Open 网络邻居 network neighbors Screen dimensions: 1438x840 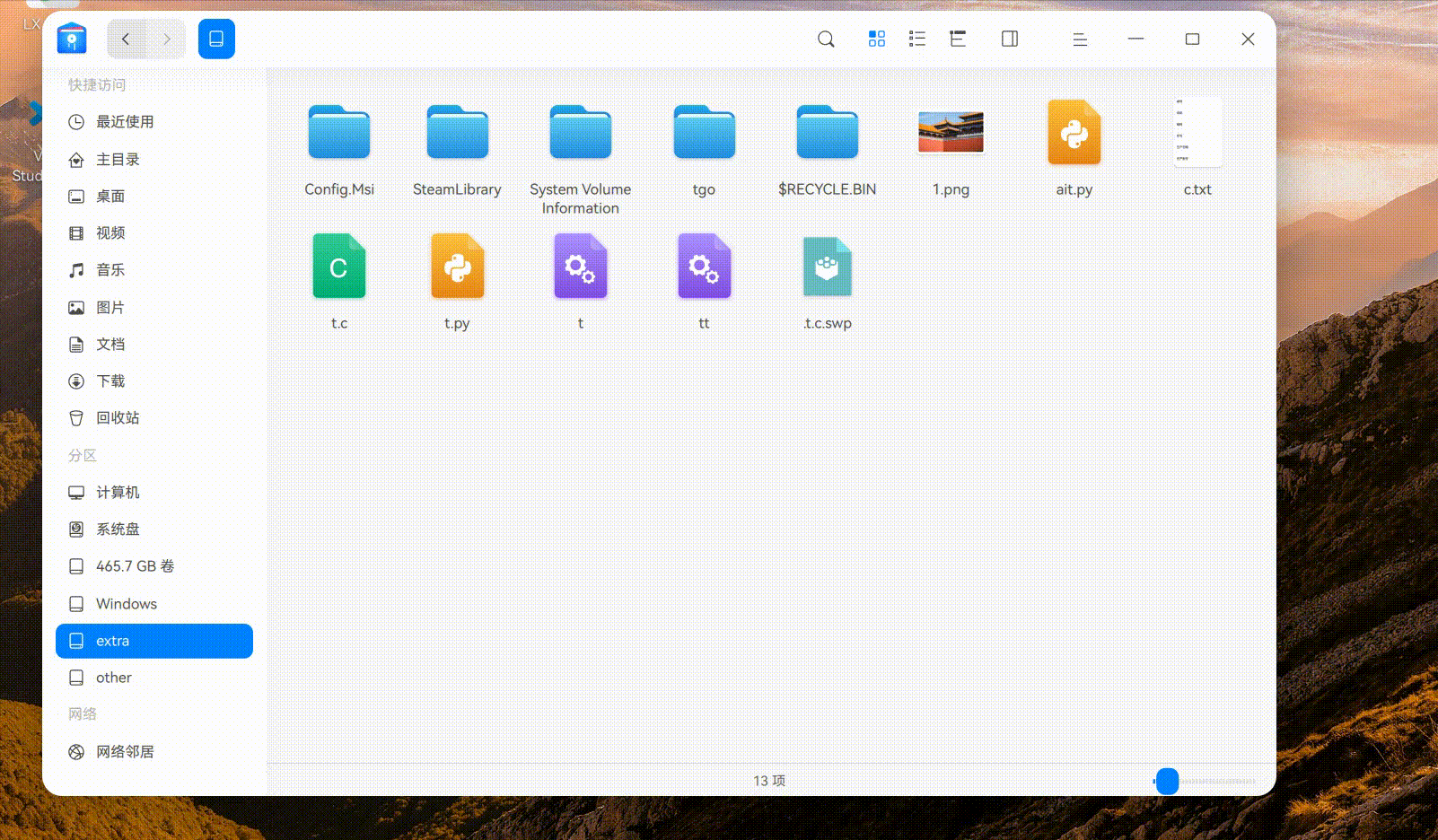click(x=154, y=751)
